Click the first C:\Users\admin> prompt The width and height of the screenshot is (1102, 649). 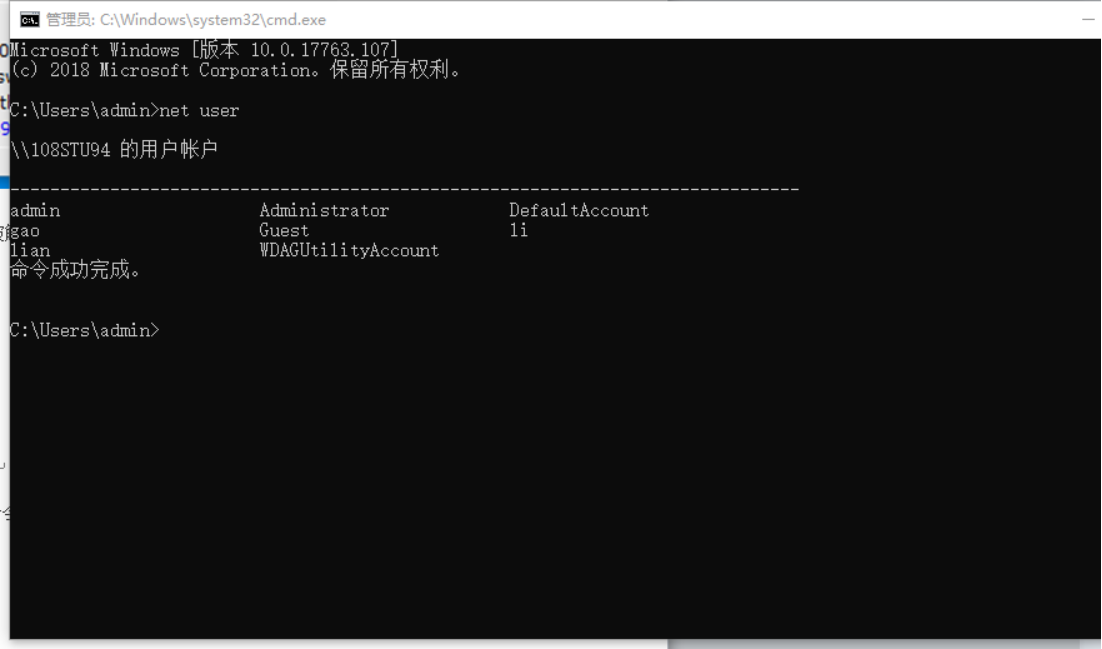click(84, 110)
